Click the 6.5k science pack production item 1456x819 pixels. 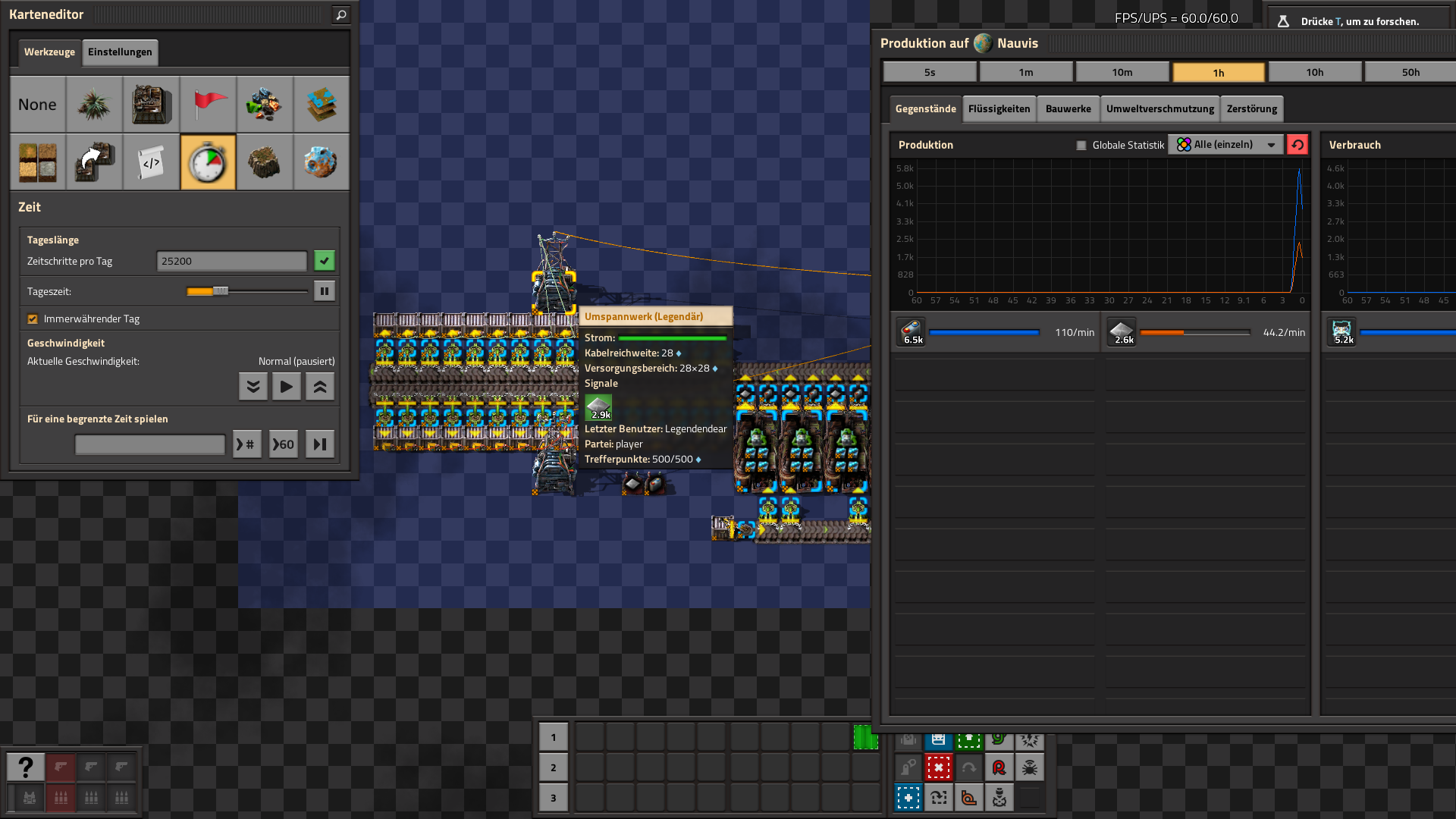click(911, 332)
